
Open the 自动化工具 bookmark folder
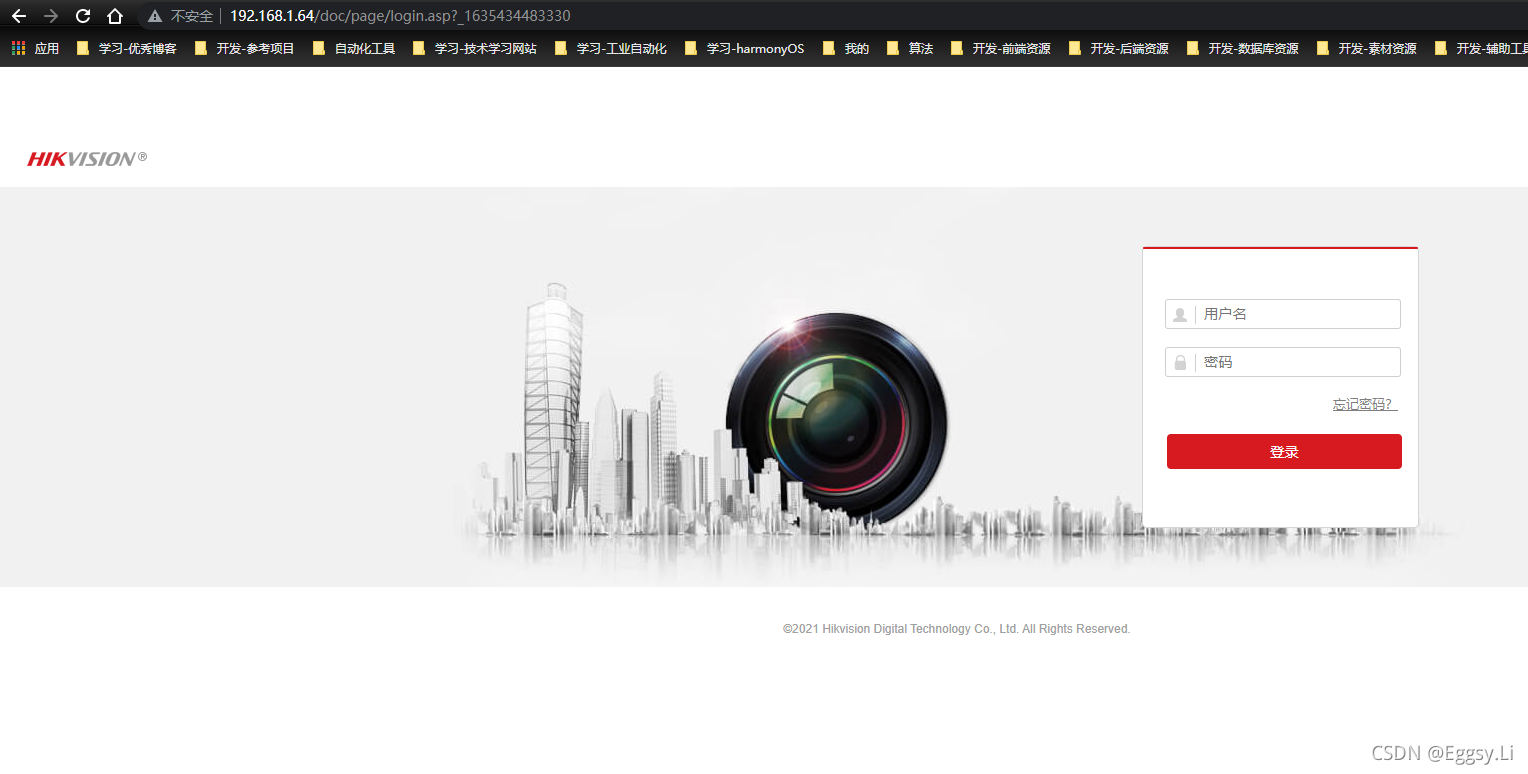(x=354, y=48)
